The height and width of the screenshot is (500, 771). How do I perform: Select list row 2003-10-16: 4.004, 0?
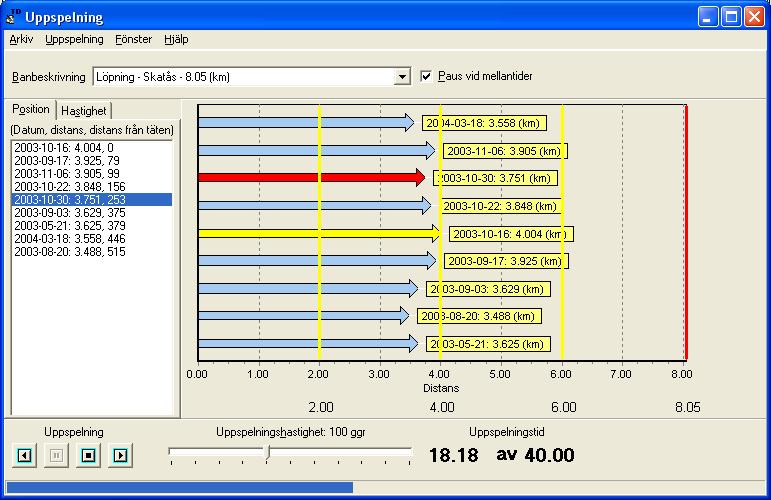point(92,147)
